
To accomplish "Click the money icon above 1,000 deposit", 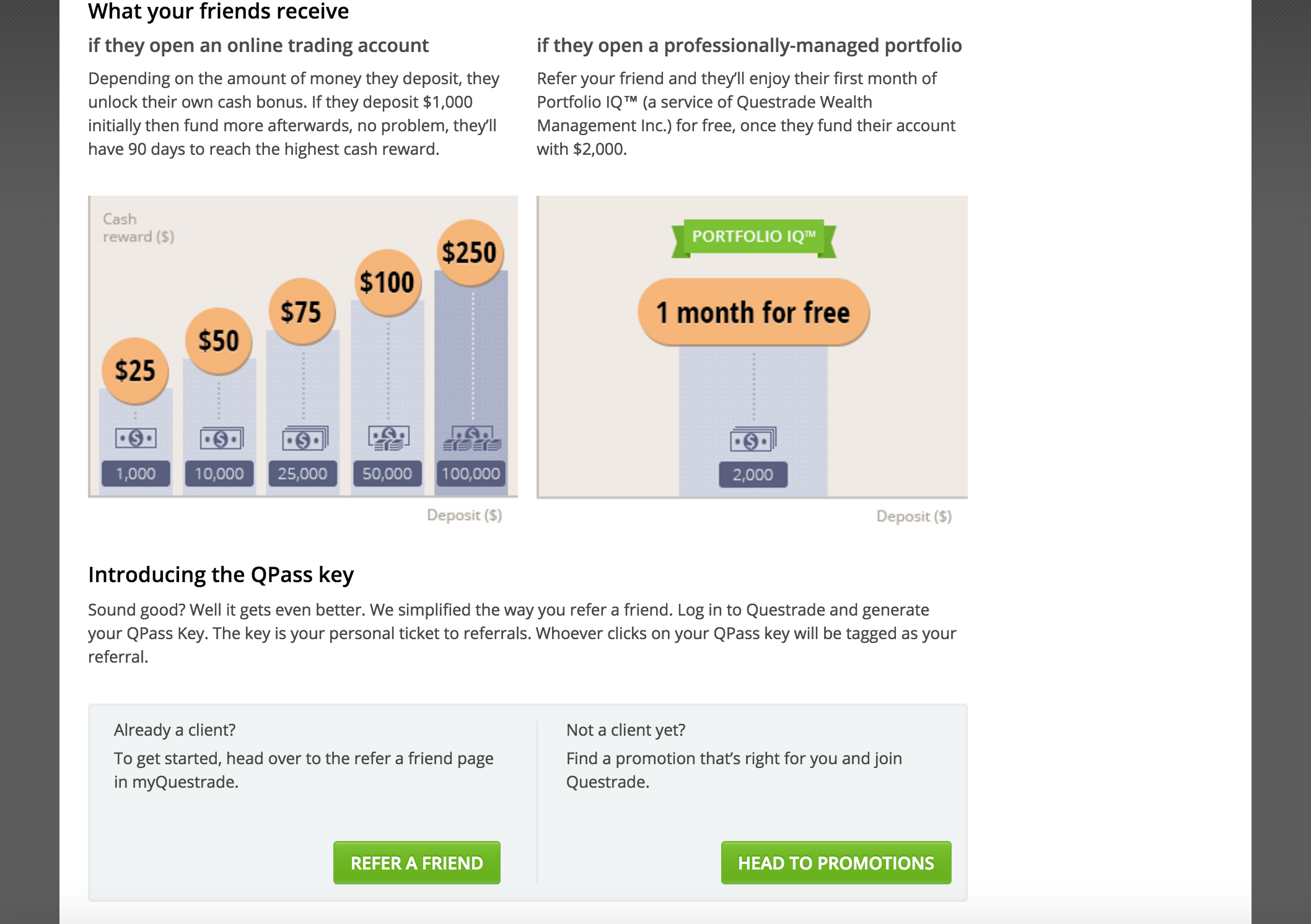I will [136, 438].
